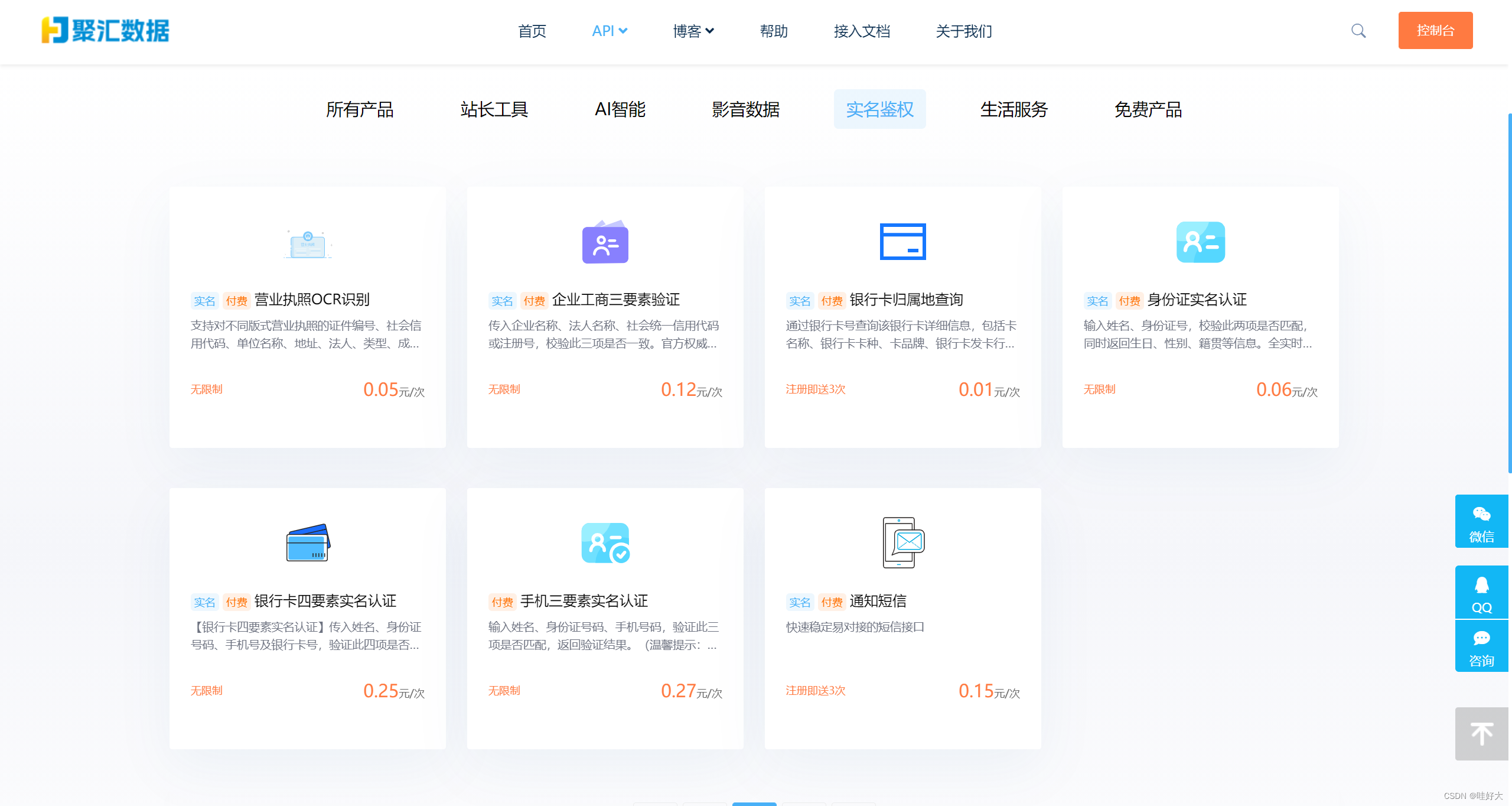Click the 银行卡归属地查询 card icon
This screenshot has height=806, width=1512.
point(902,241)
